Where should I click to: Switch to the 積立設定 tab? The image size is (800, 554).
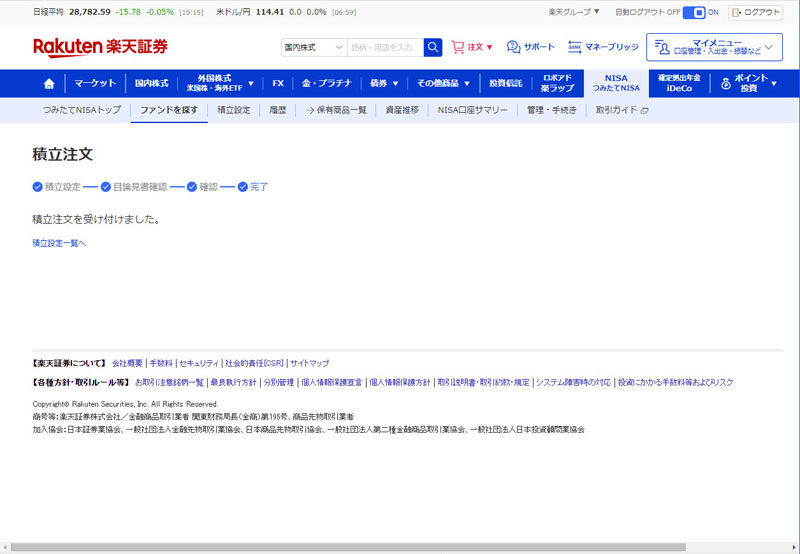(234, 110)
